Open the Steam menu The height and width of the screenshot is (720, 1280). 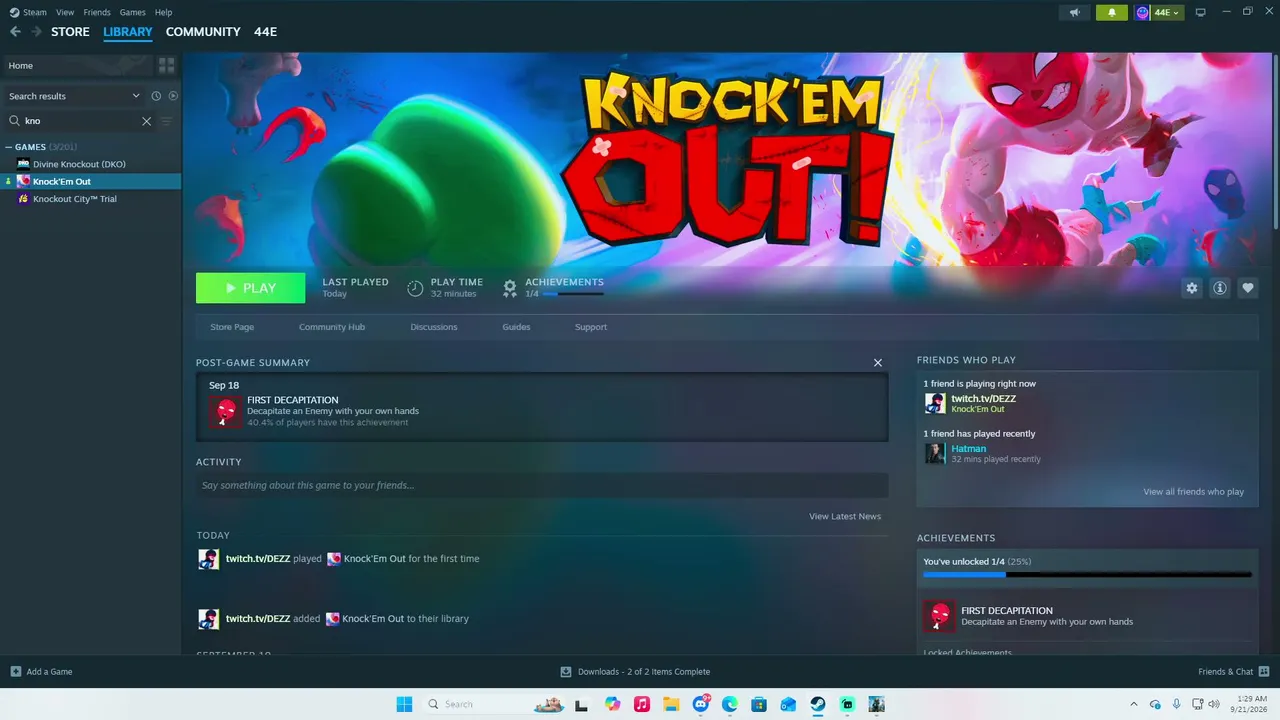pyautogui.click(x=28, y=12)
